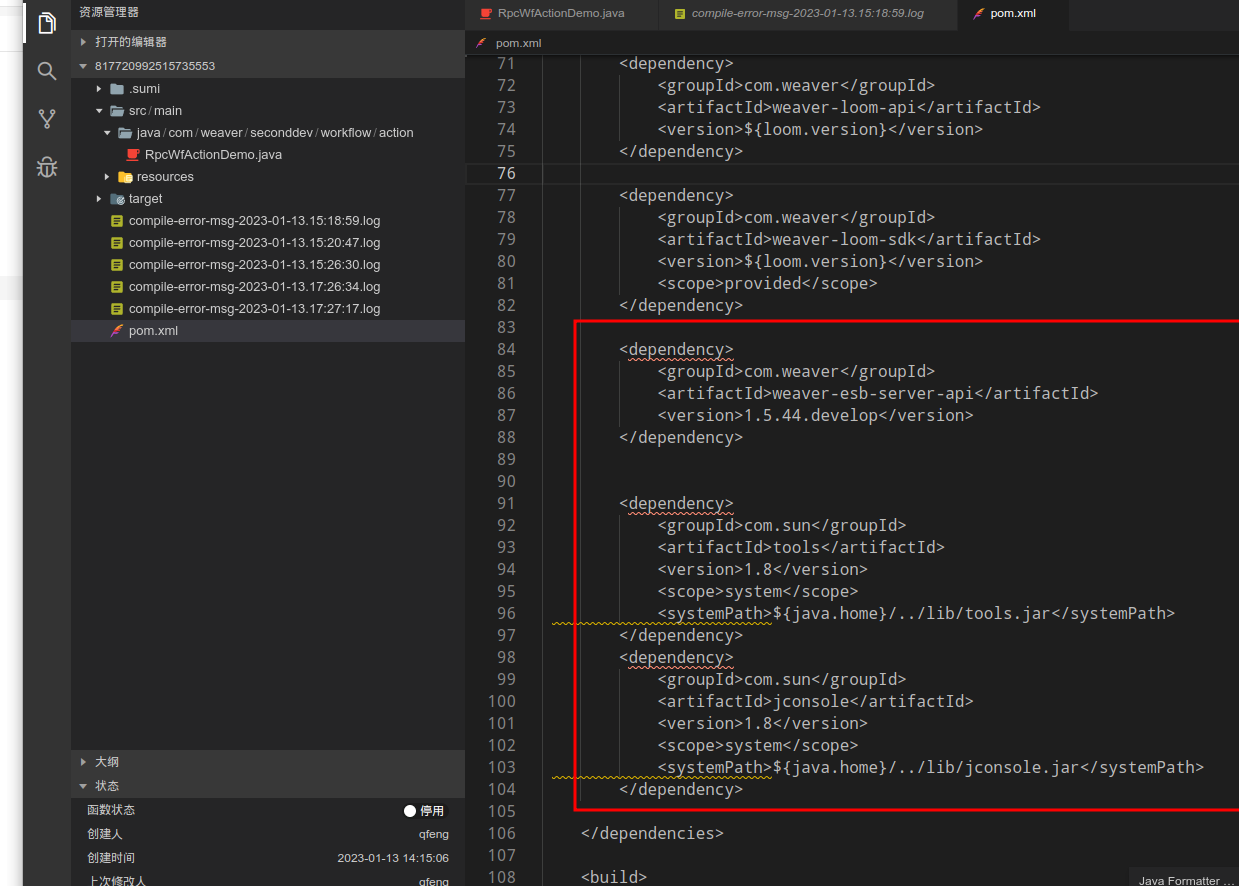The image size is (1239, 886).
Task: Click the 1.5.44.develop version line
Action: point(815,415)
